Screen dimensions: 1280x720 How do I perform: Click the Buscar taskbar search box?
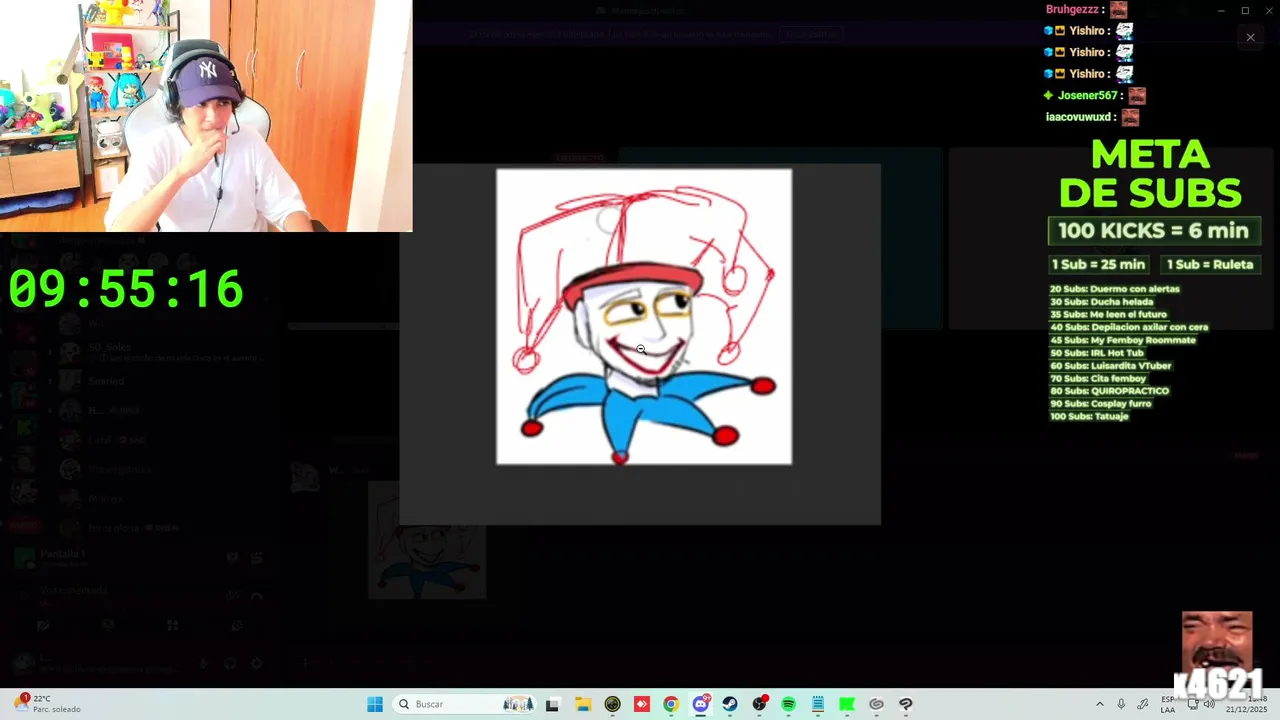point(466,704)
